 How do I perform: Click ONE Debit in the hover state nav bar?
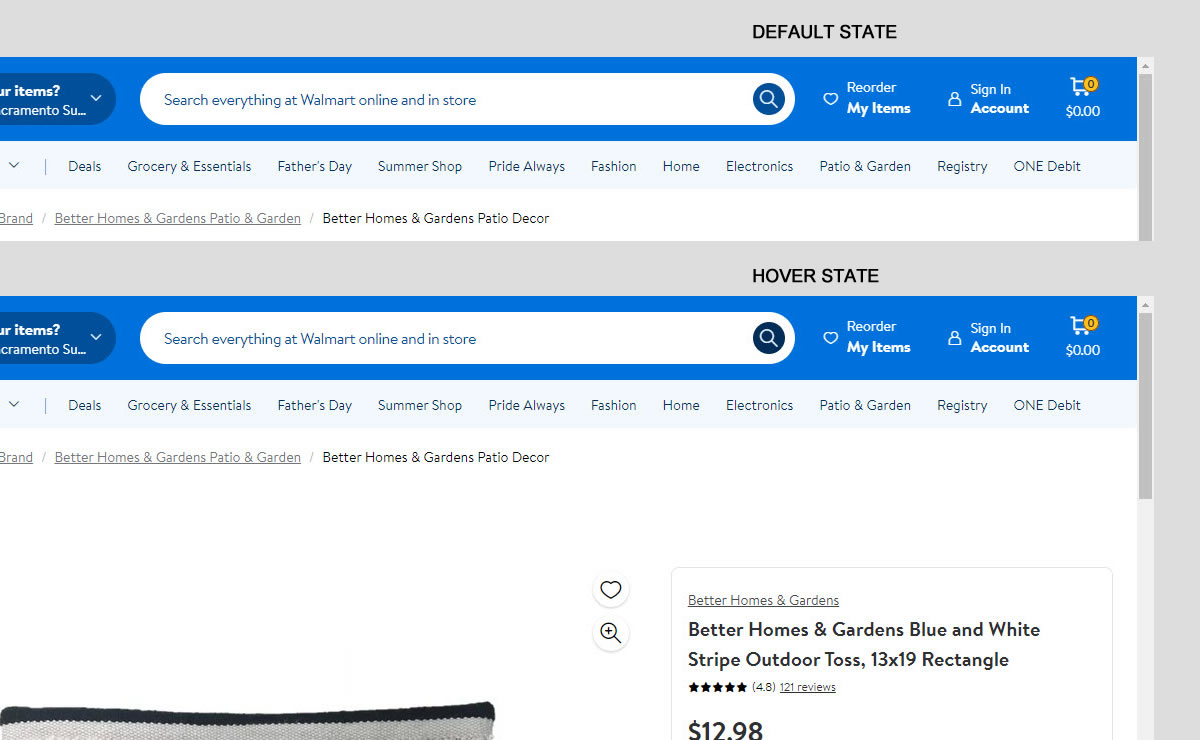(x=1047, y=405)
